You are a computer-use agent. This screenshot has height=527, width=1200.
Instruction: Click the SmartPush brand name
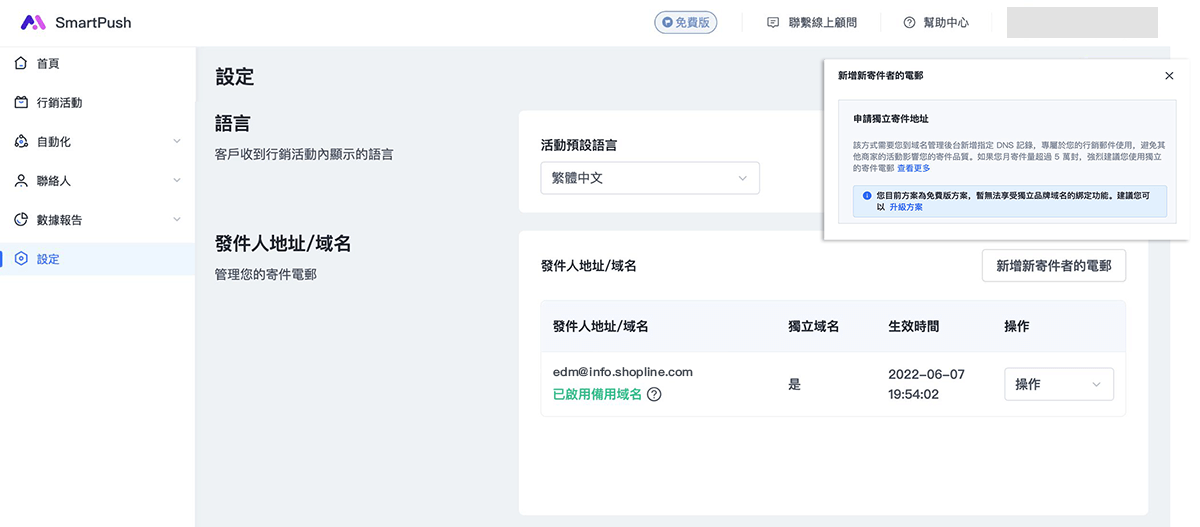[93, 22]
